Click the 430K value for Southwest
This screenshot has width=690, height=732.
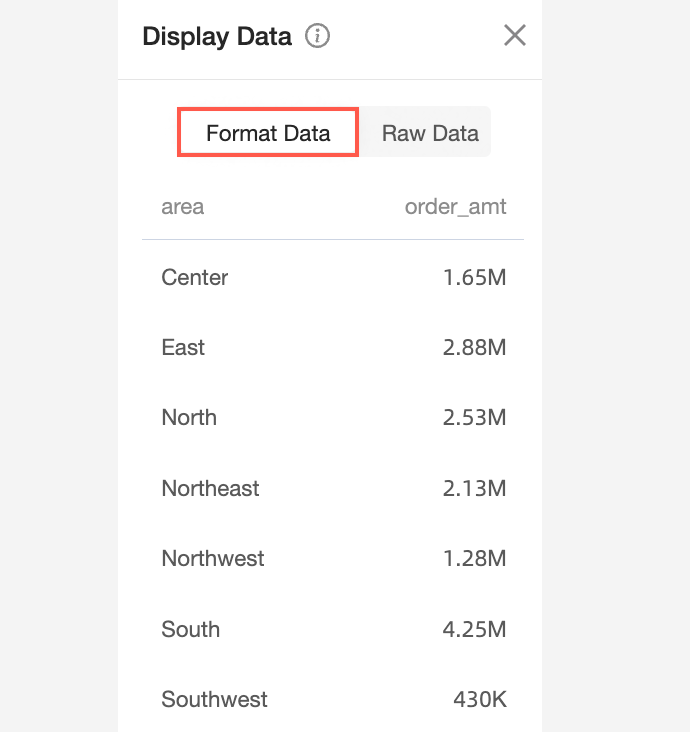click(480, 699)
